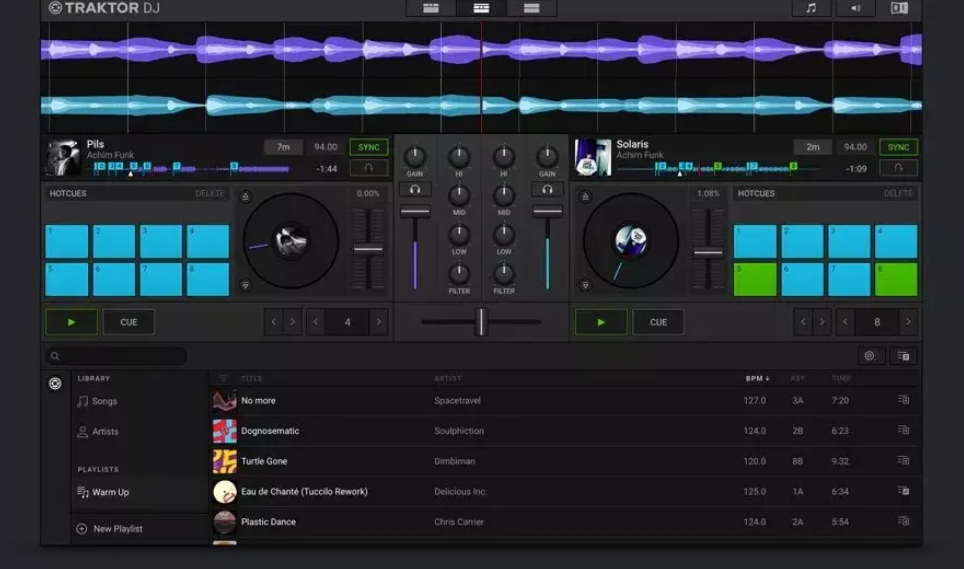This screenshot has height=569, width=964.
Task: Open the Warm Up playlist
Action: click(x=103, y=492)
